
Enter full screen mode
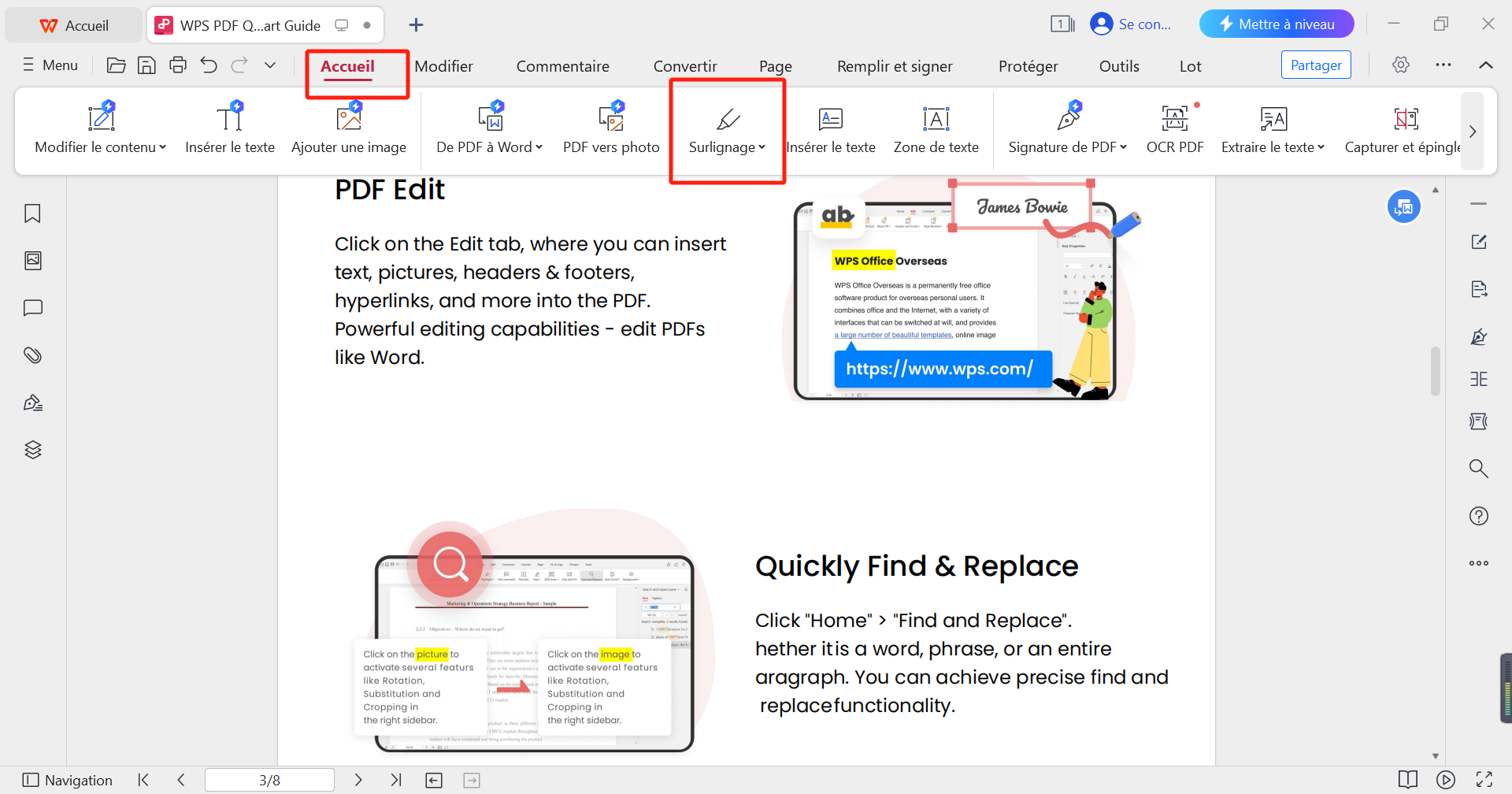[1484, 780]
